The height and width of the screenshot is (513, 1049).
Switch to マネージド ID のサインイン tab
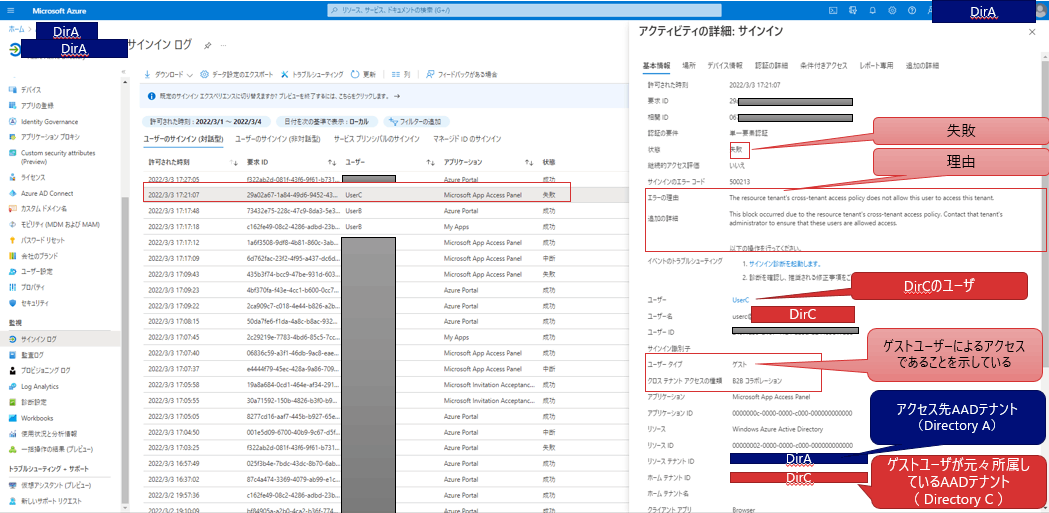pyautogui.click(x=467, y=139)
